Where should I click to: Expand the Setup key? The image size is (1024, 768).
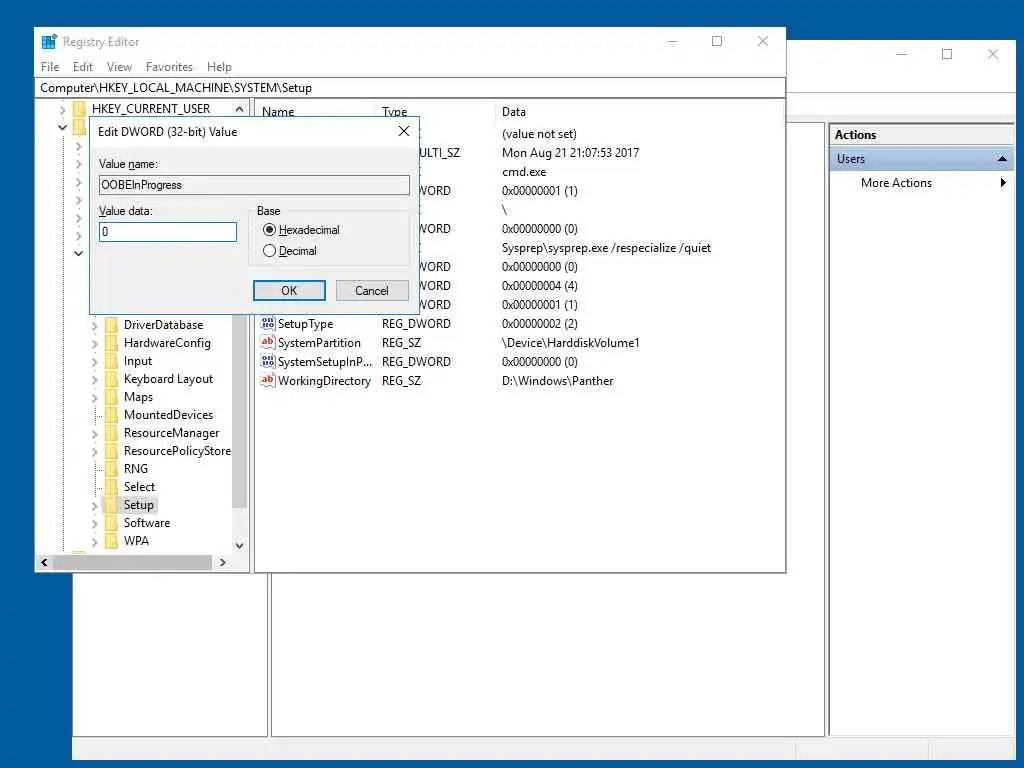pos(95,505)
